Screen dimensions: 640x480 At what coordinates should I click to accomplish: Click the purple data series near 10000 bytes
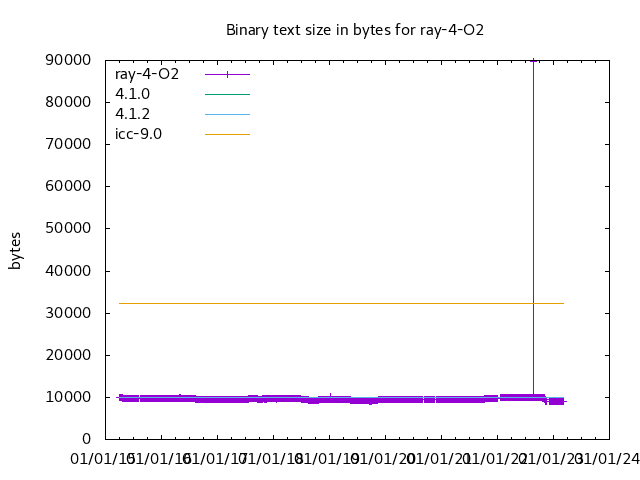(300, 399)
